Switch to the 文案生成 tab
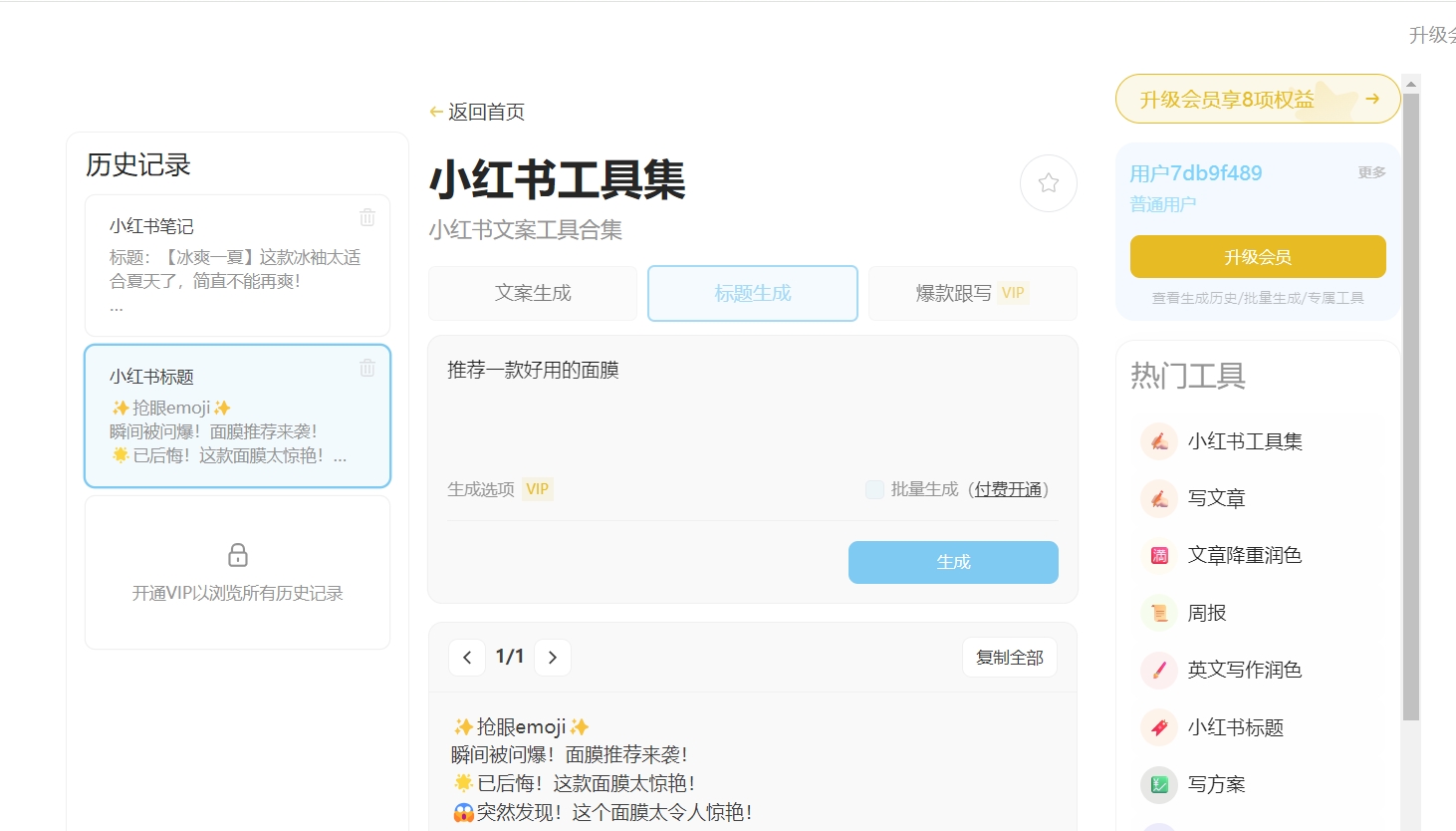 [x=532, y=293]
